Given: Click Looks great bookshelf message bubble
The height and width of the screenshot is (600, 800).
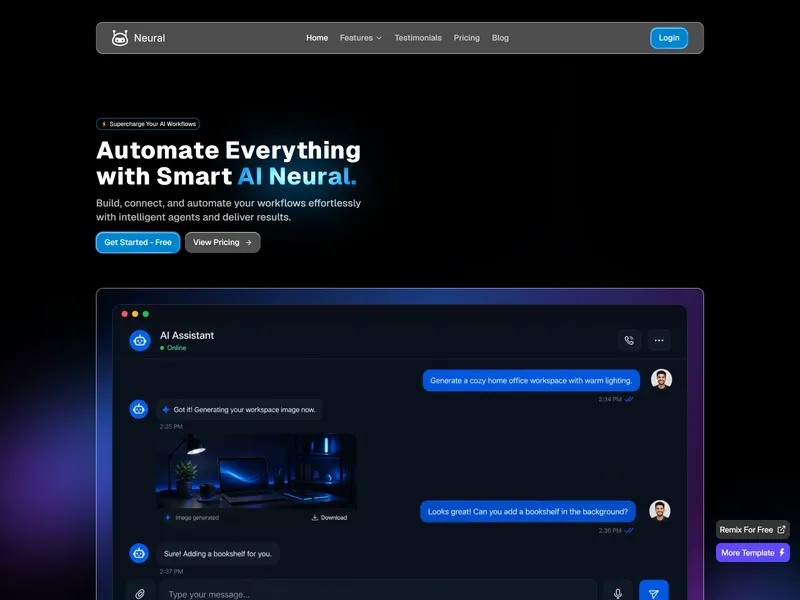Looking at the screenshot, I should (528, 512).
